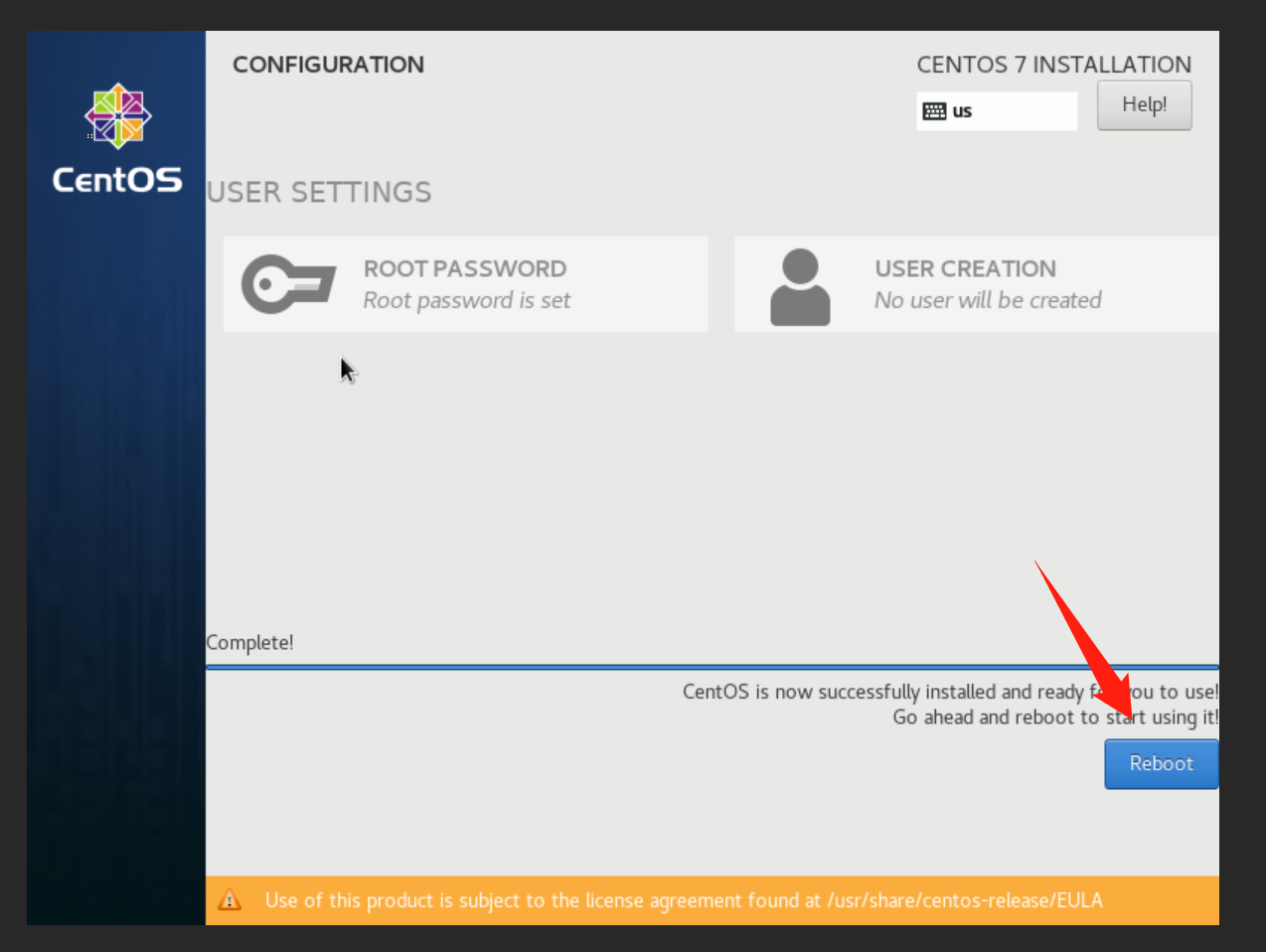Click the CONFIGURATION heading
Image resolution: width=1266 pixels, height=952 pixels.
click(x=328, y=65)
